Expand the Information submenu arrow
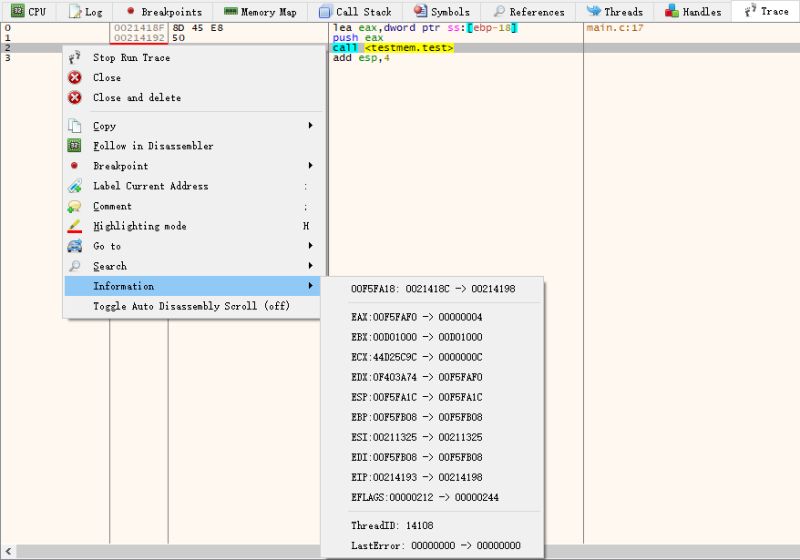800x560 pixels. click(310, 286)
